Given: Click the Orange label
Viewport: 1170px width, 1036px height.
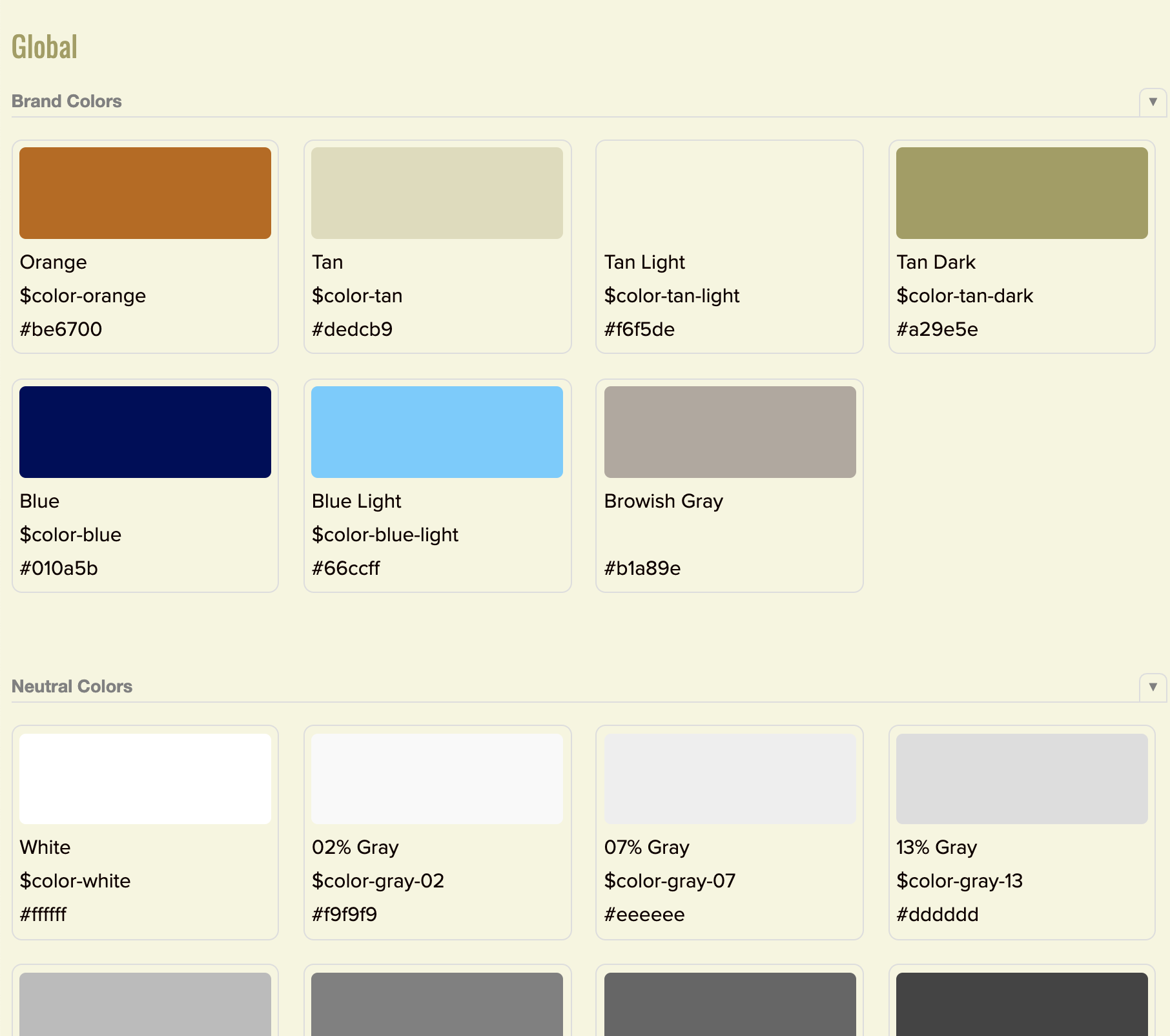Looking at the screenshot, I should pos(53,262).
